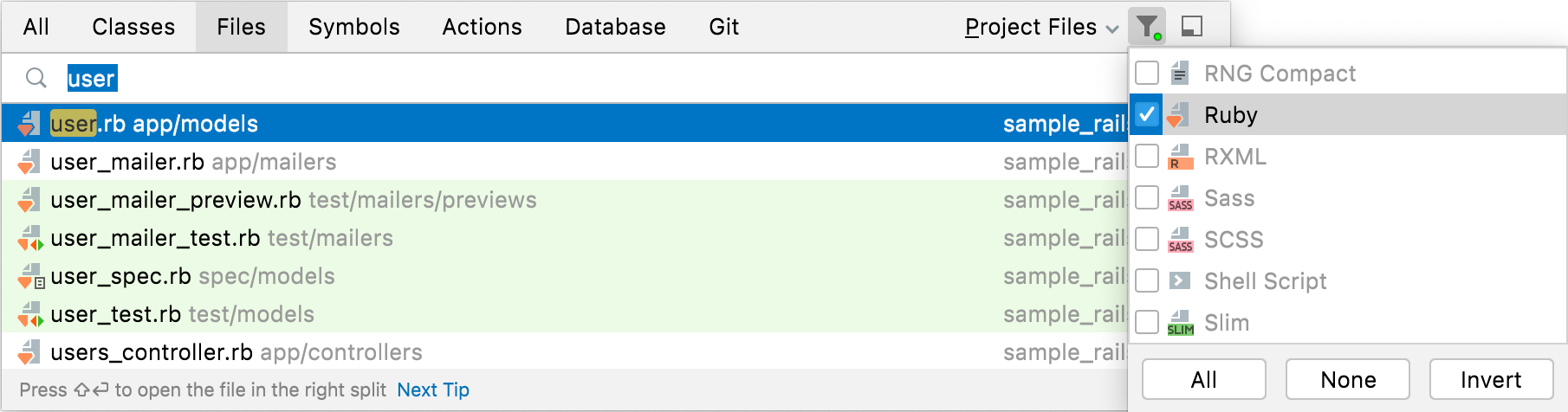1568x412 pixels.
Task: Click the filter funnel icon
Action: [x=1146, y=27]
